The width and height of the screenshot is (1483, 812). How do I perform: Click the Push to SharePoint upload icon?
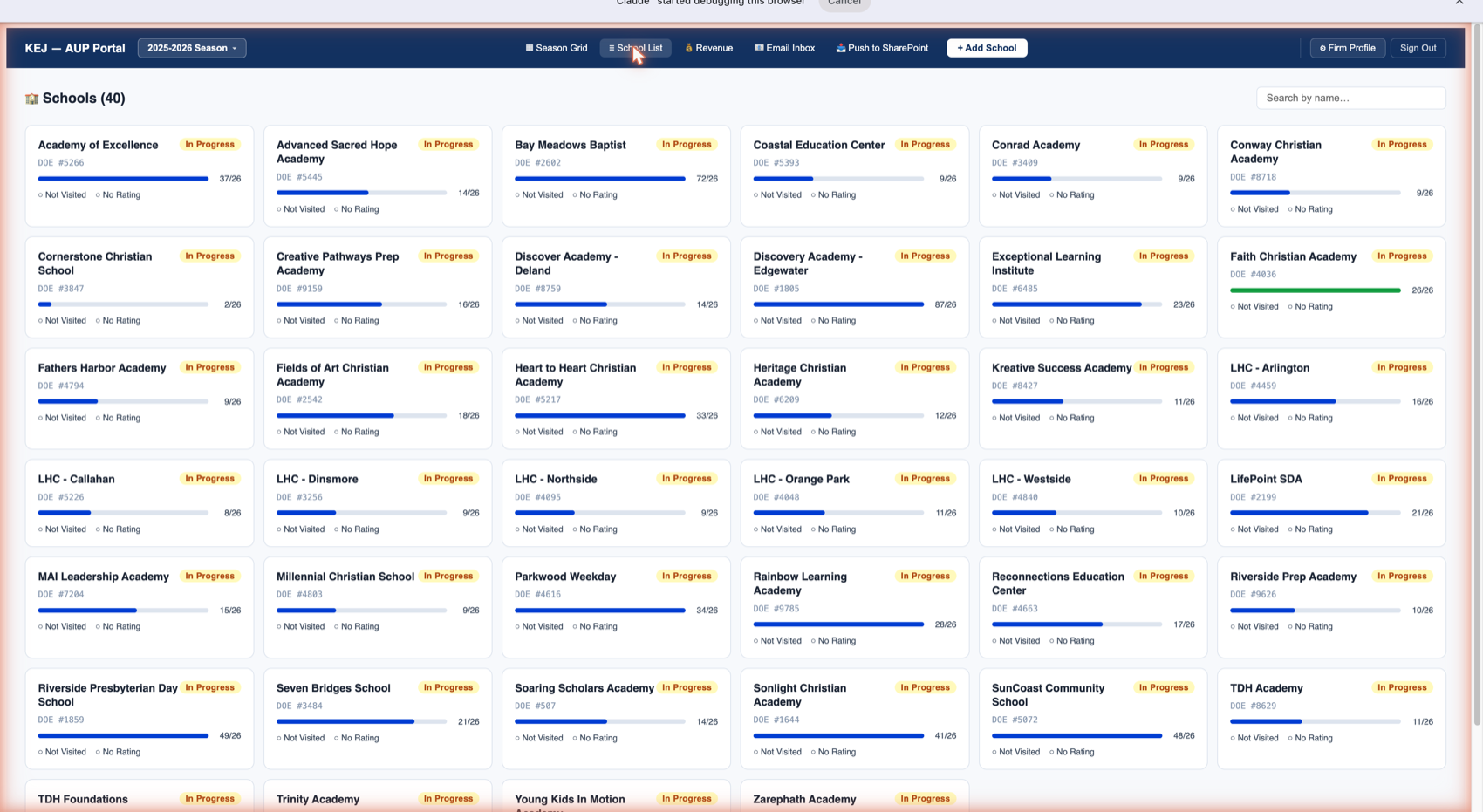(x=841, y=48)
